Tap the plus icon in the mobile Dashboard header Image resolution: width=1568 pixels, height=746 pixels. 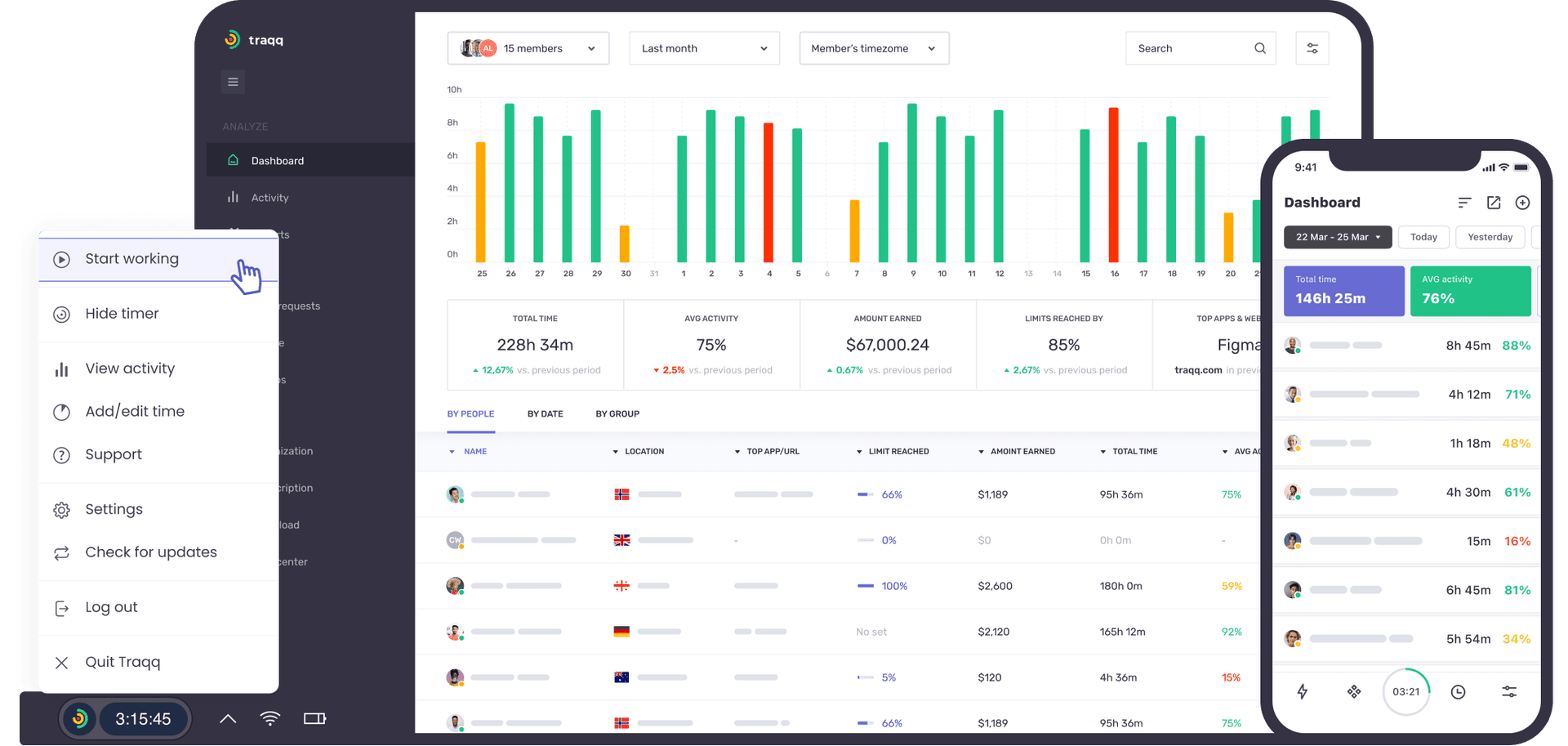point(1522,203)
